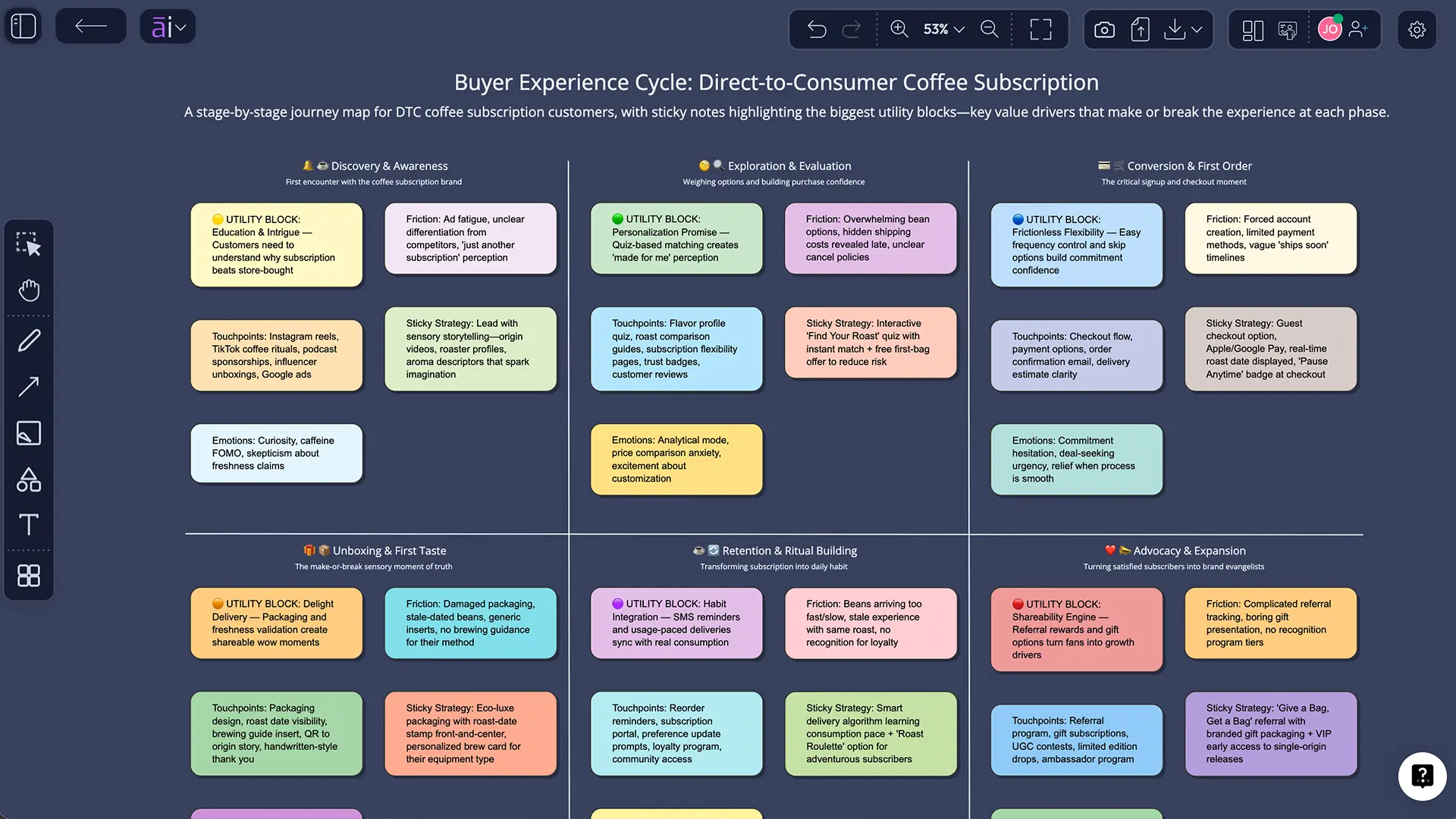
Task: Pick the shapes tool
Action: (x=29, y=479)
